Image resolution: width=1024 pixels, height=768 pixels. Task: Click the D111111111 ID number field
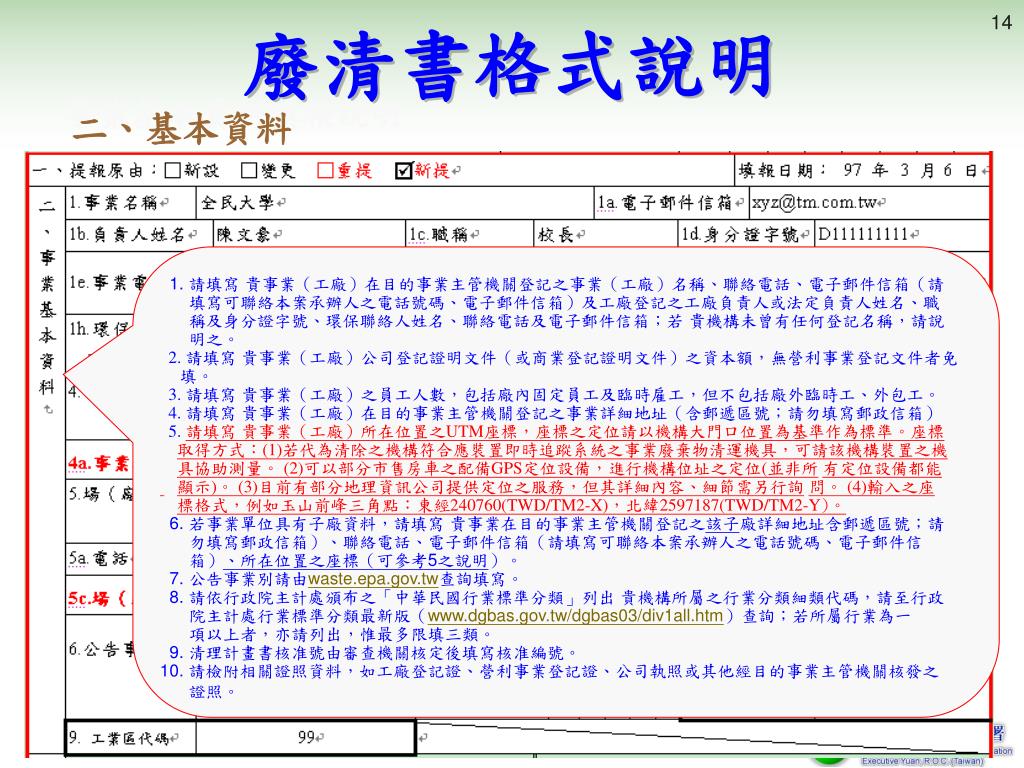902,234
